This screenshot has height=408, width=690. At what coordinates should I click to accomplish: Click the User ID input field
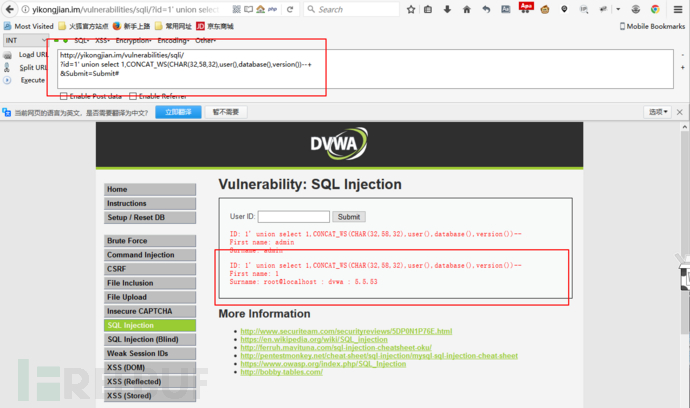click(x=294, y=217)
